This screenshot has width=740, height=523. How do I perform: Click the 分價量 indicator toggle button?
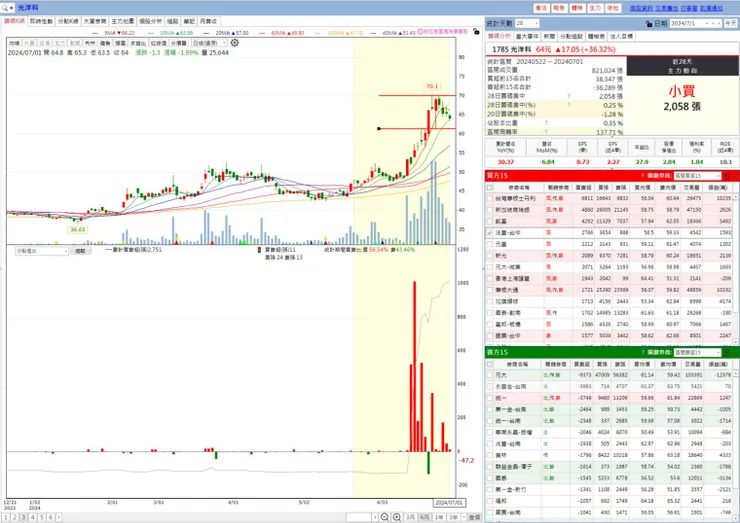tap(179, 43)
